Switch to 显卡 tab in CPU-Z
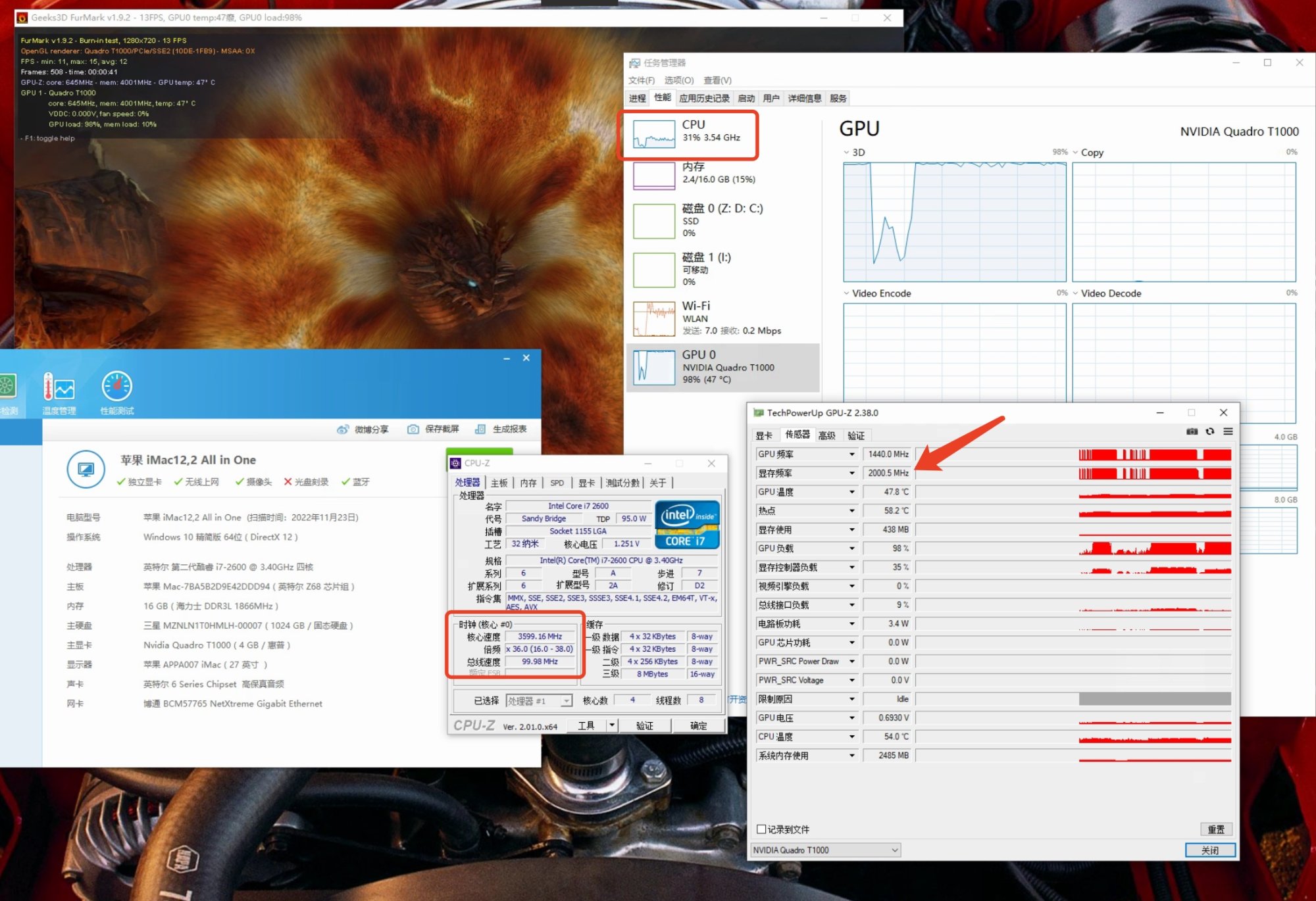The height and width of the screenshot is (901, 1316). [x=587, y=483]
